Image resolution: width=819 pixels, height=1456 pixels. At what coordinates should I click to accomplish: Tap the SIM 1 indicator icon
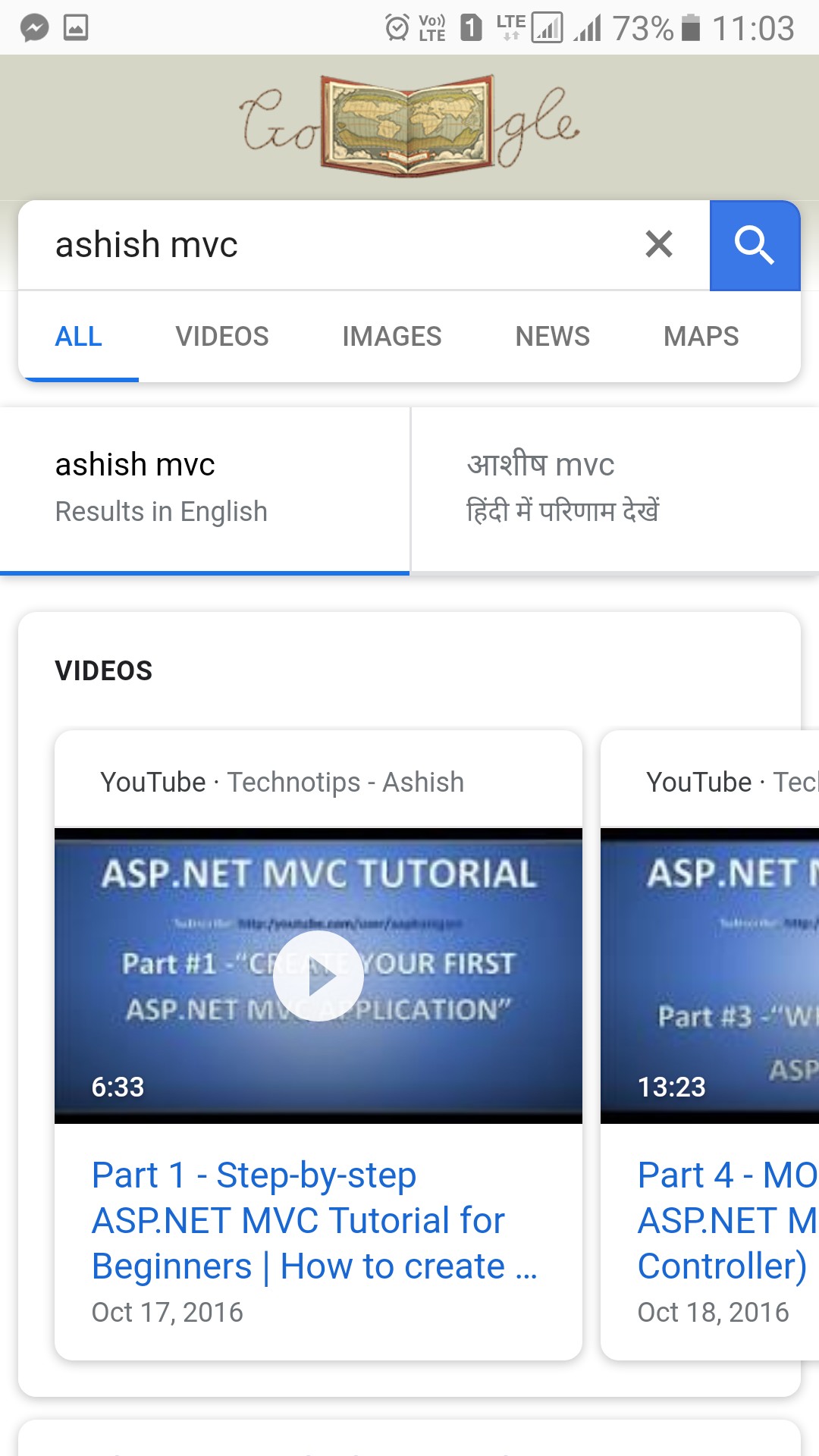[471, 28]
